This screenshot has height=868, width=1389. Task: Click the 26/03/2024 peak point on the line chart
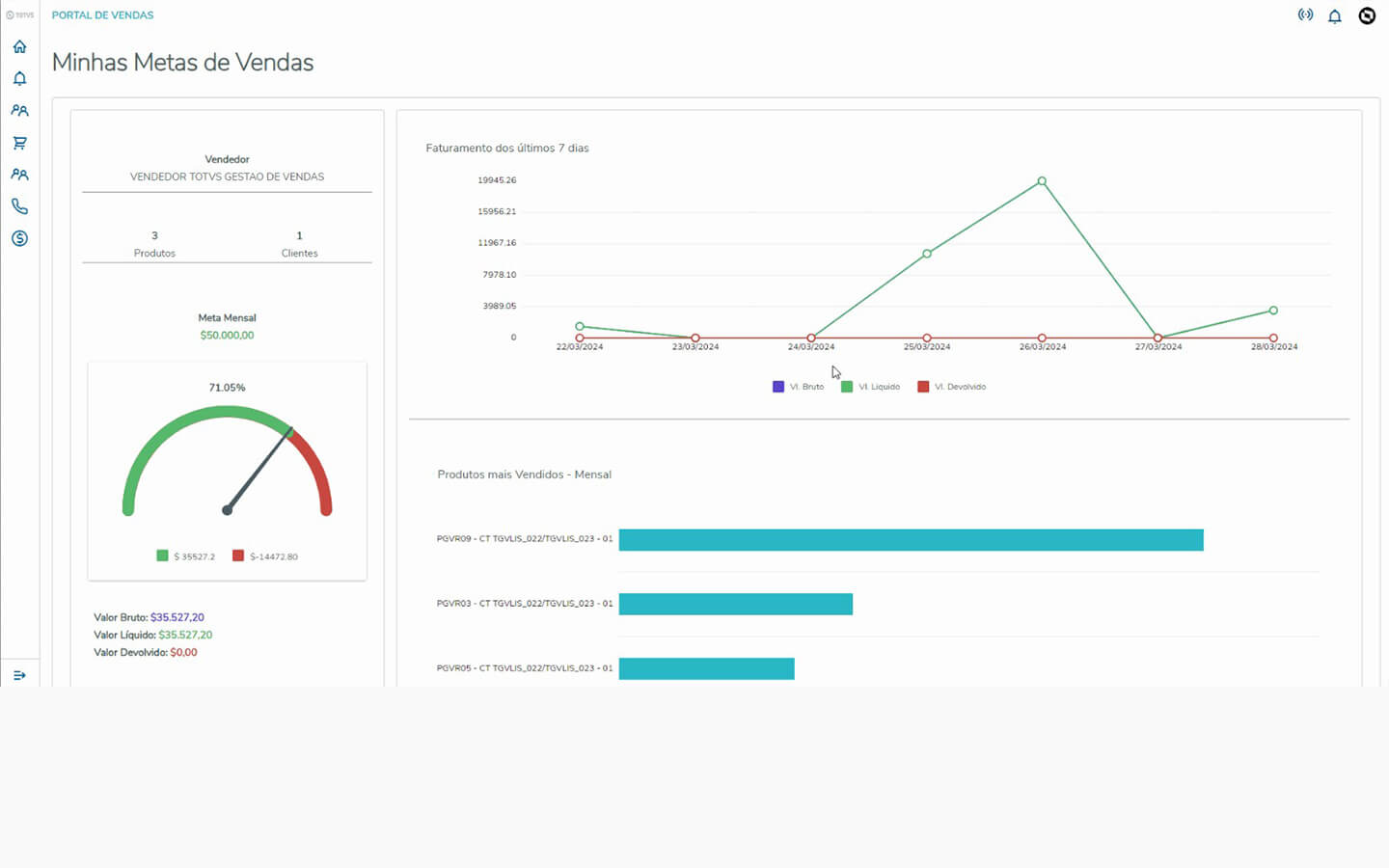1042,181
